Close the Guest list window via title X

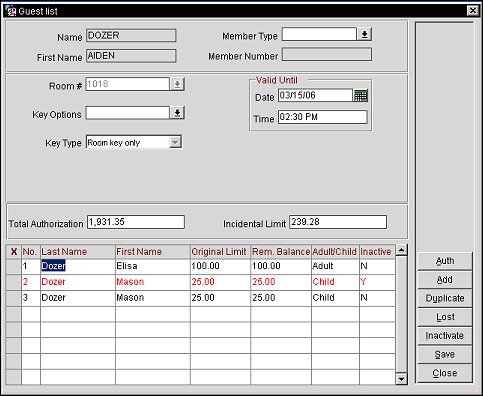tap(473, 11)
